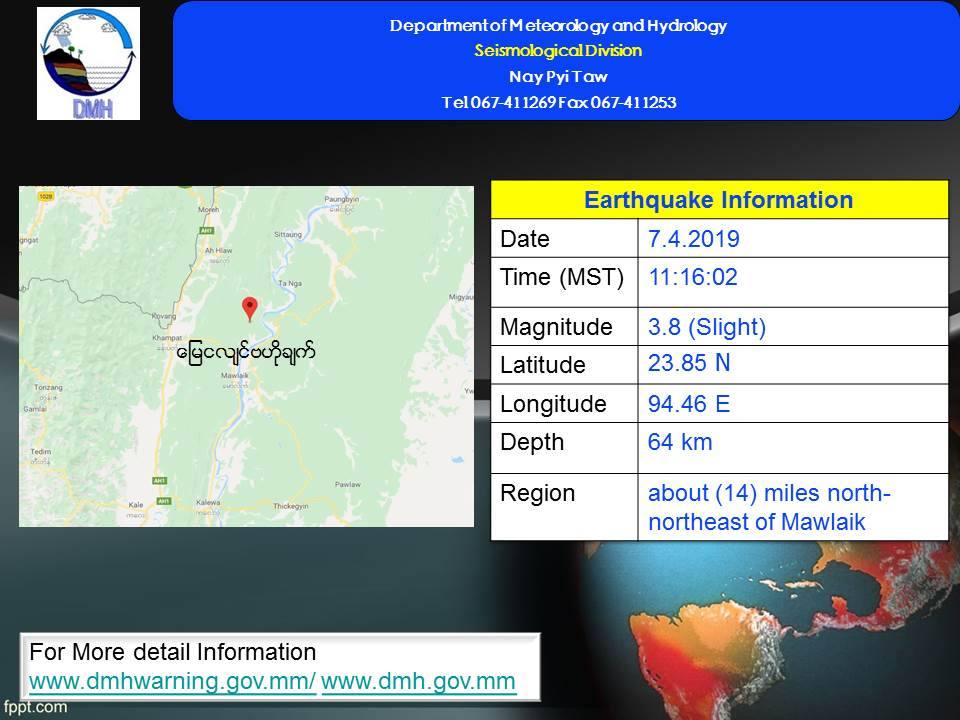Open the www.dmh.gov.mm link
This screenshot has height=720, width=960.
(x=418, y=682)
